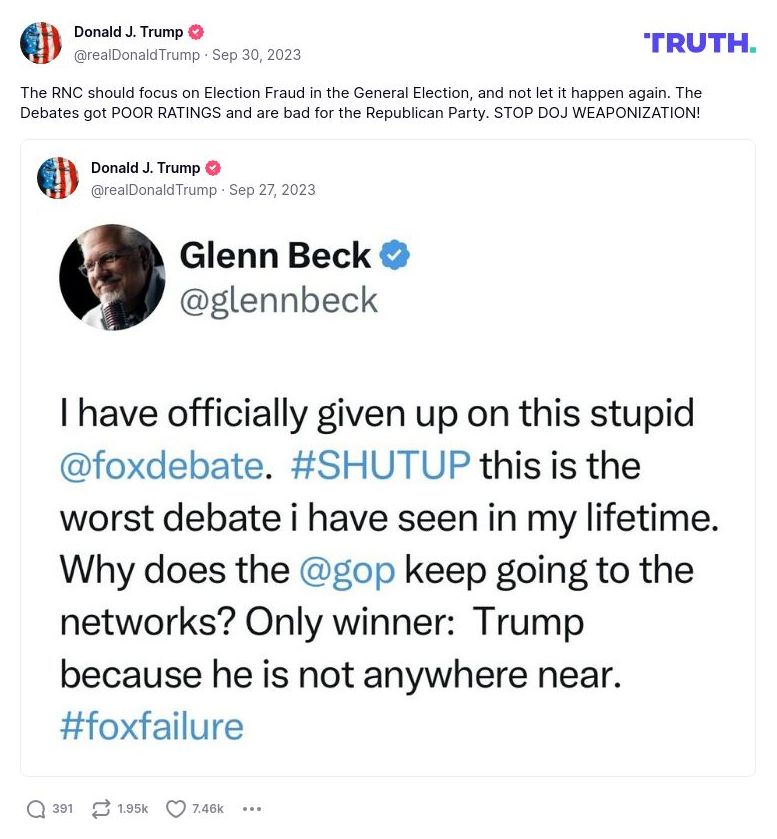777x839 pixels.
Task: Click the Sep 30, 2023 timestamp
Action: coord(256,55)
